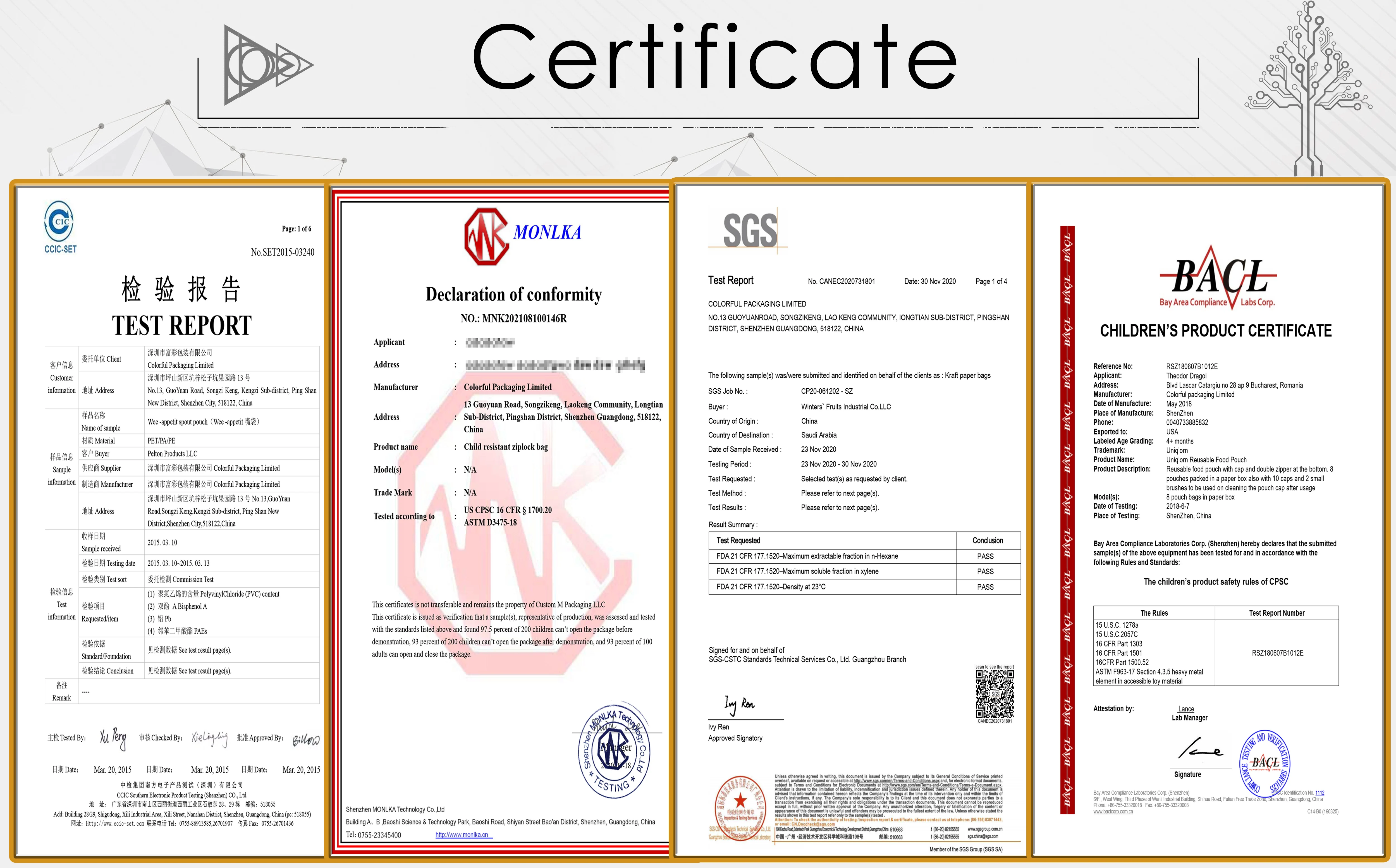This screenshot has height=868, width=1396.
Task: Click the Ivy Ren handwritten signature
Action: [739, 704]
